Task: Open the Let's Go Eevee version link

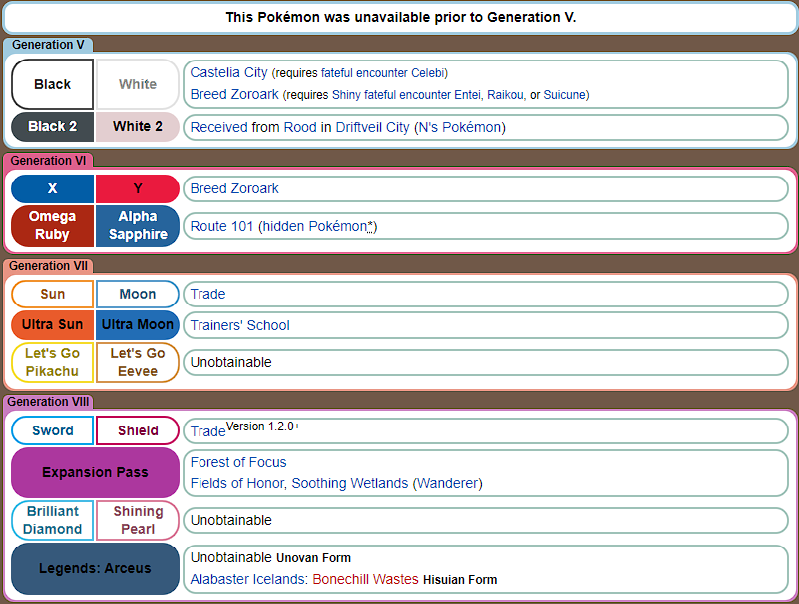Action: coord(138,362)
